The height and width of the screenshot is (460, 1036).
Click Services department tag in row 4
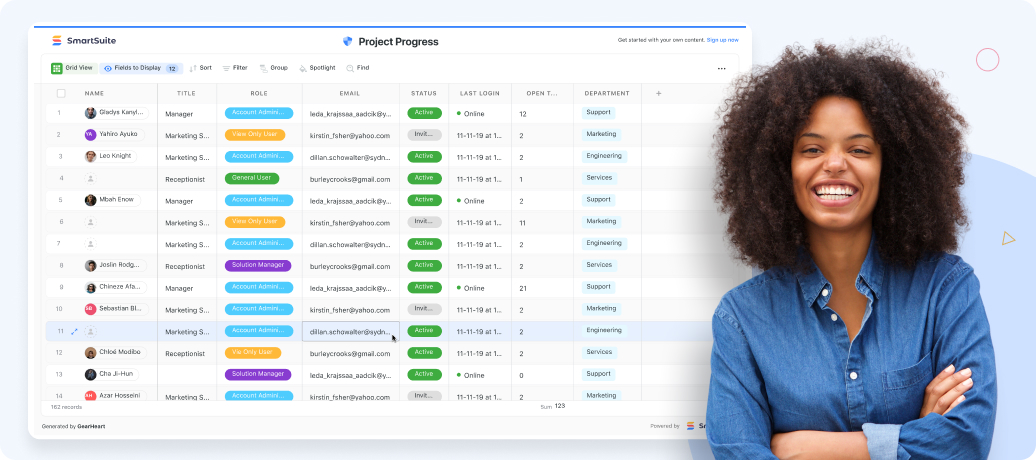click(600, 178)
